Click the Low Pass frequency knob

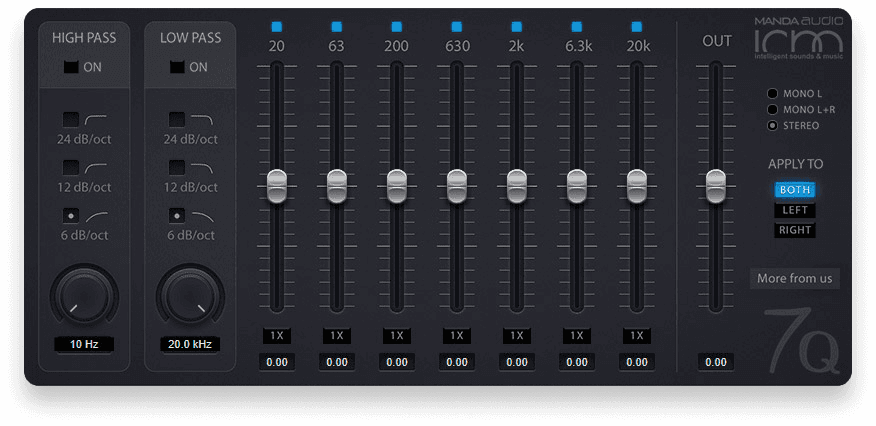pos(189,293)
